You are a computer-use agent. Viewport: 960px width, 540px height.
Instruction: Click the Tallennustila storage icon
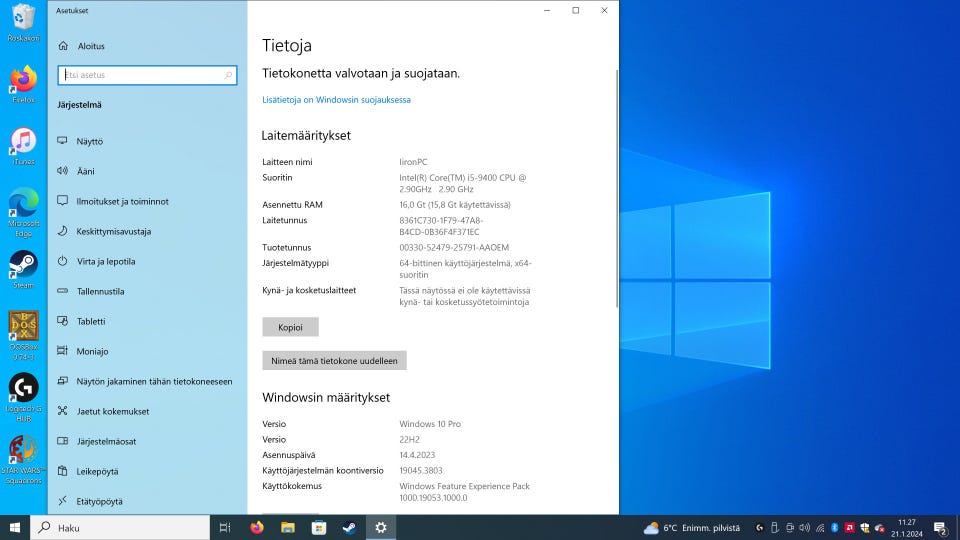tap(63, 291)
